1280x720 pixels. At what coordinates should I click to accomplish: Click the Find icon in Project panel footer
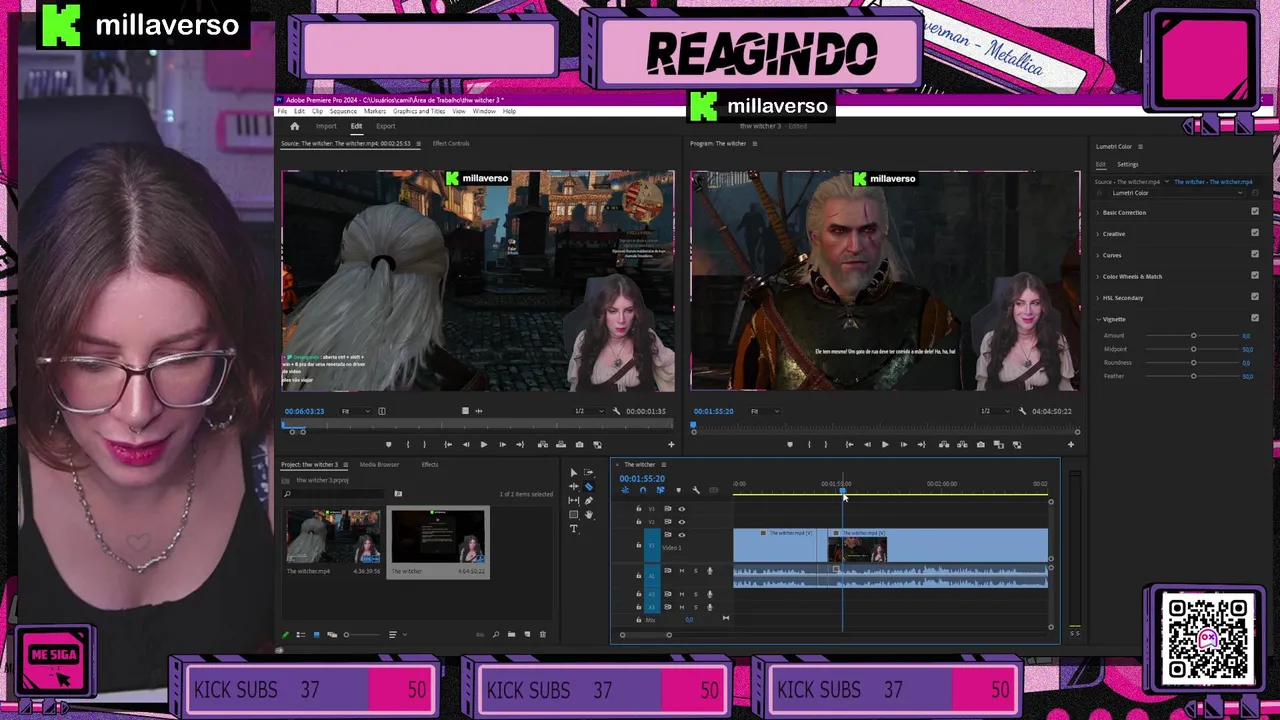point(496,634)
